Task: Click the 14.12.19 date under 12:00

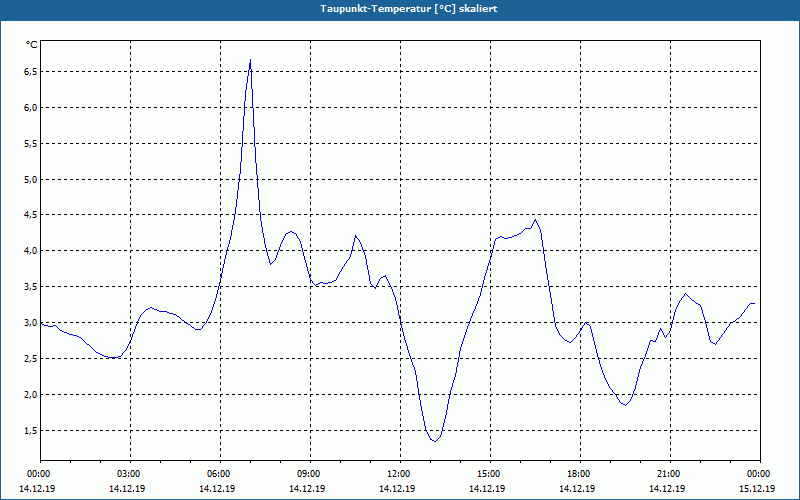Action: (397, 488)
